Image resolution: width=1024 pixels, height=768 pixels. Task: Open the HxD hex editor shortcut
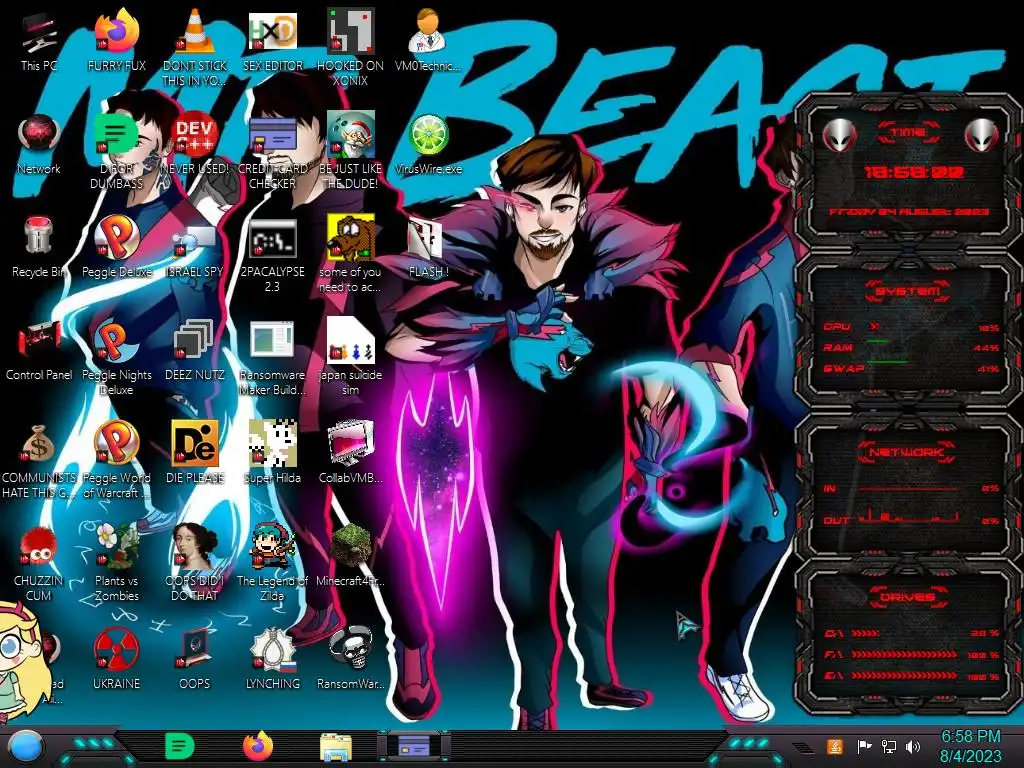click(x=273, y=40)
